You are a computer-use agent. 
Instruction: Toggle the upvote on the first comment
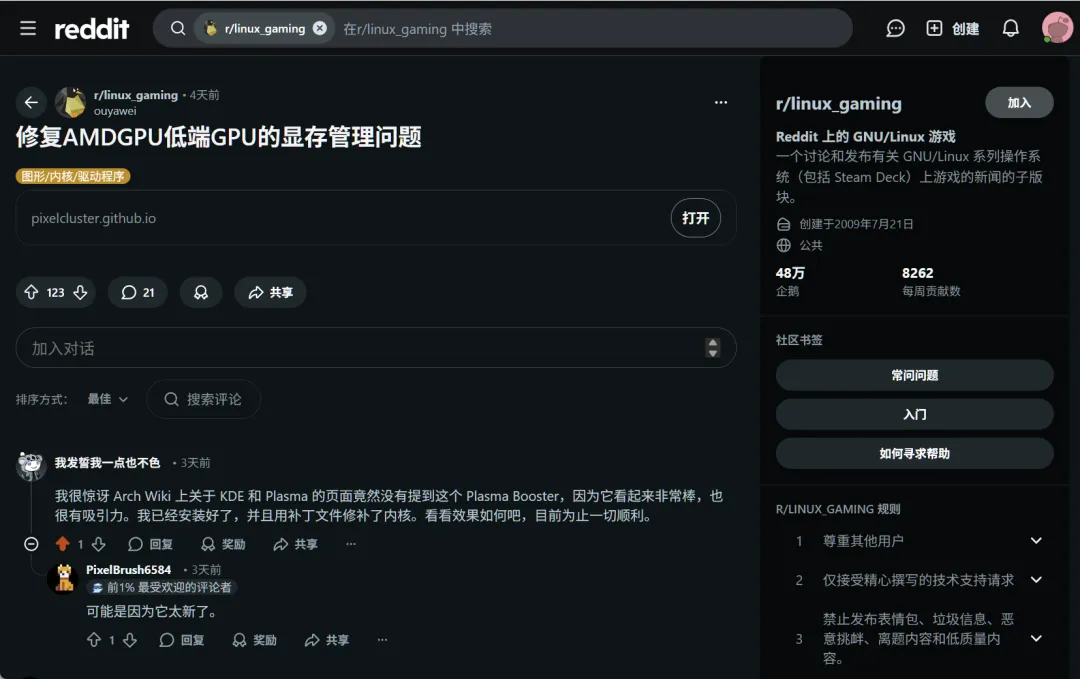pos(63,544)
